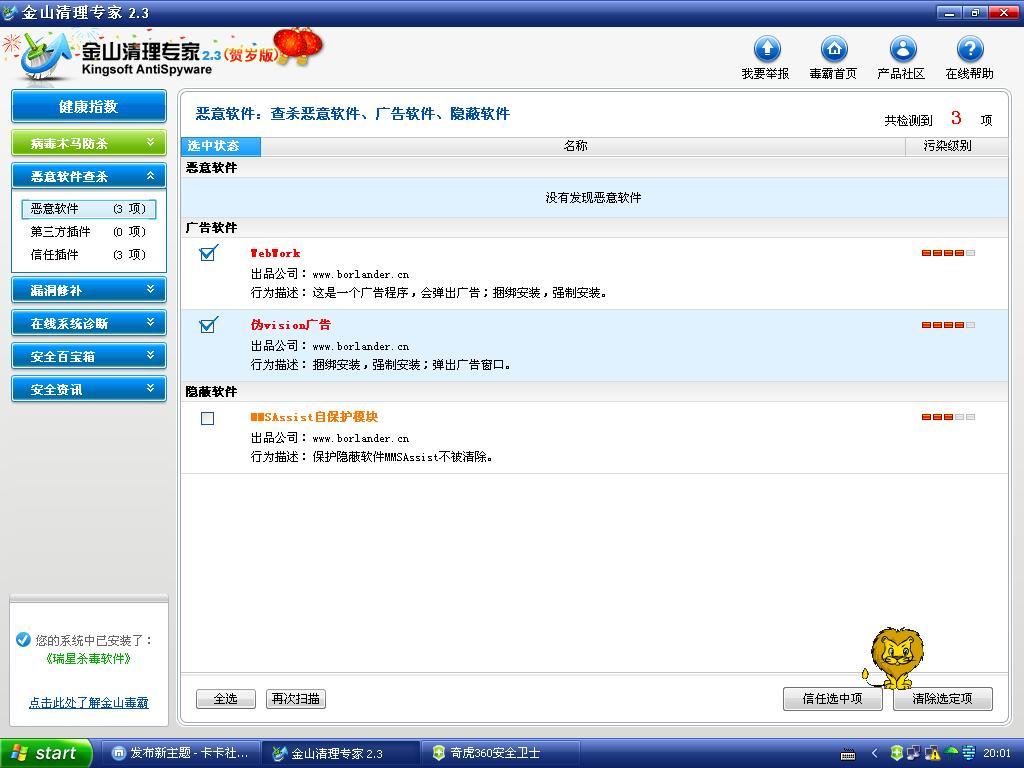This screenshot has width=1024, height=768.
Task: Click the 伪vision广告 item title
Action: 291,325
